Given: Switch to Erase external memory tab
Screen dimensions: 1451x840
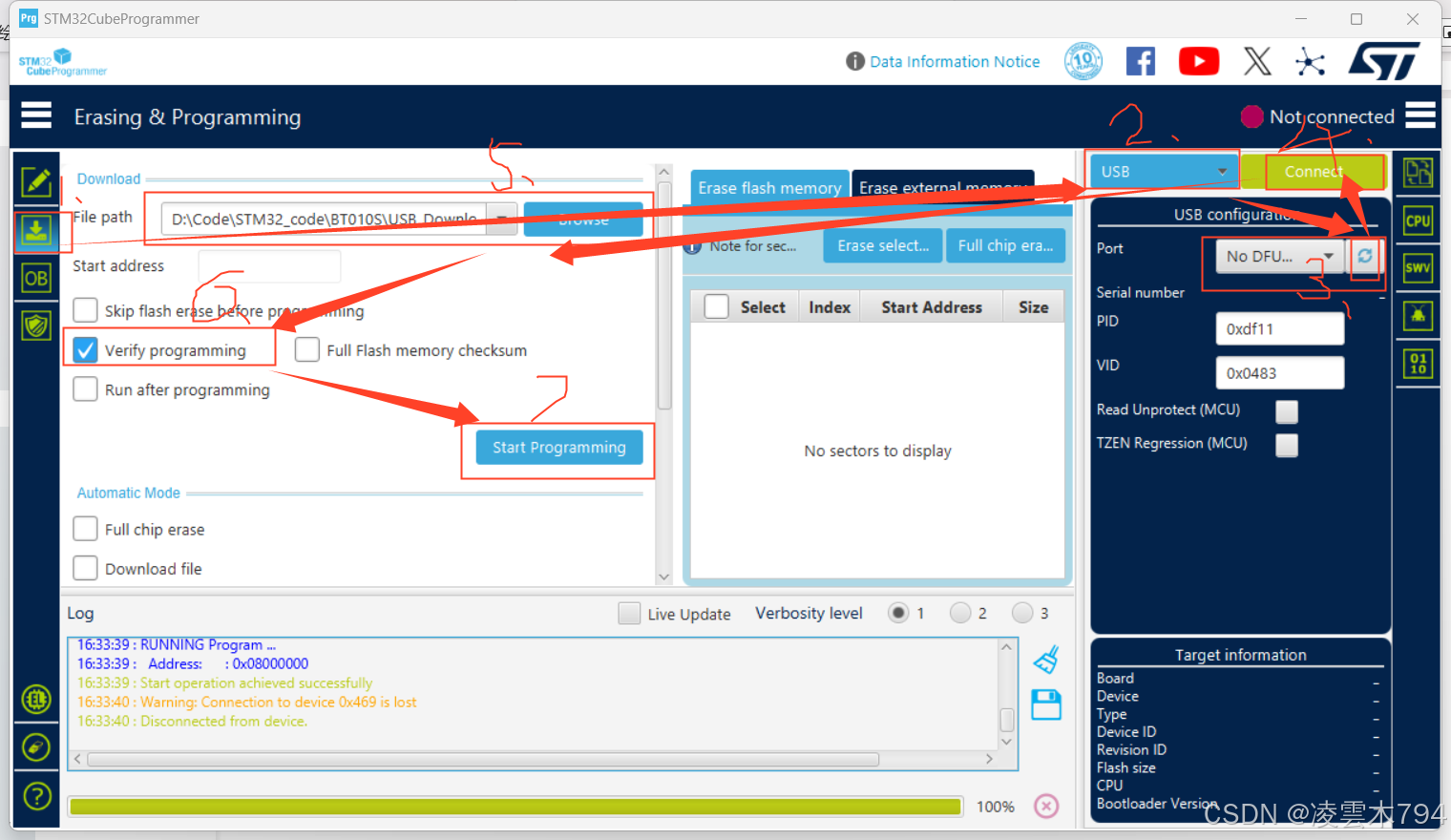Looking at the screenshot, I should tap(942, 187).
